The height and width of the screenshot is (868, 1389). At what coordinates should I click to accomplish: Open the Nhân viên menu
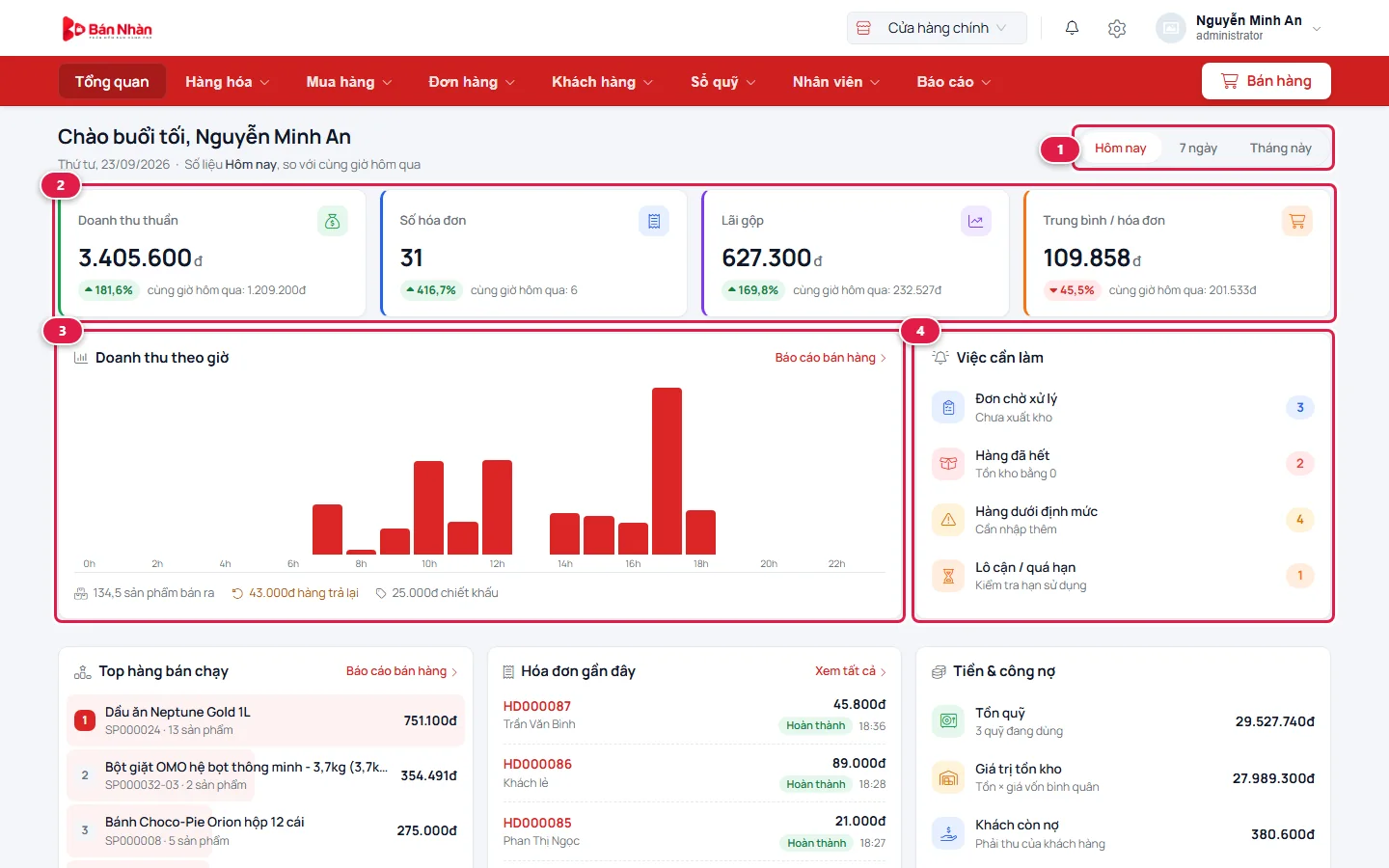836,82
